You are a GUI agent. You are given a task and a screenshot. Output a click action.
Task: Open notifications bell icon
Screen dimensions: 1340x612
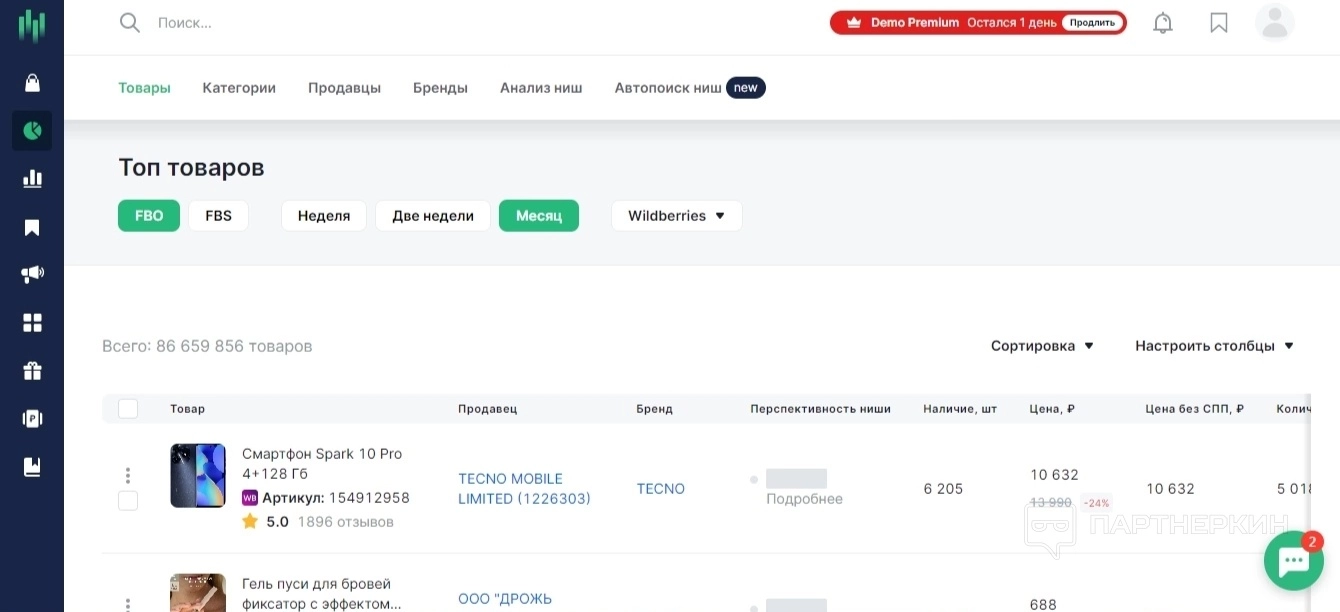coord(1163,23)
